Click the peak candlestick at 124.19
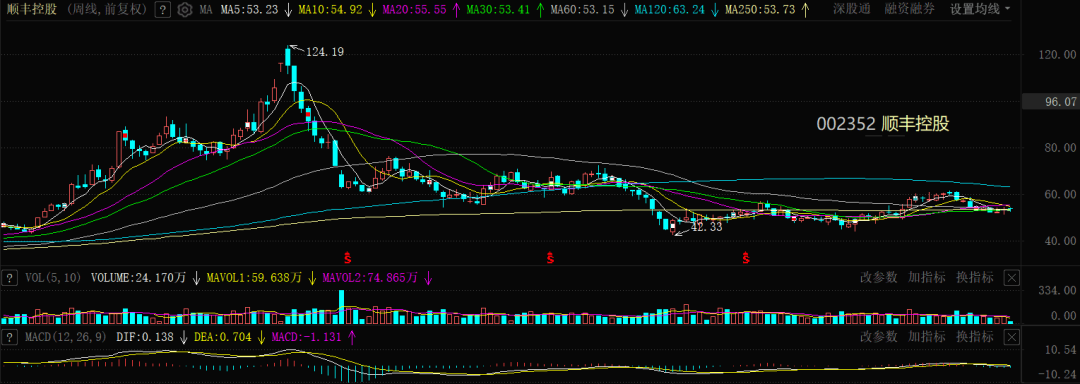 pyautogui.click(x=288, y=57)
